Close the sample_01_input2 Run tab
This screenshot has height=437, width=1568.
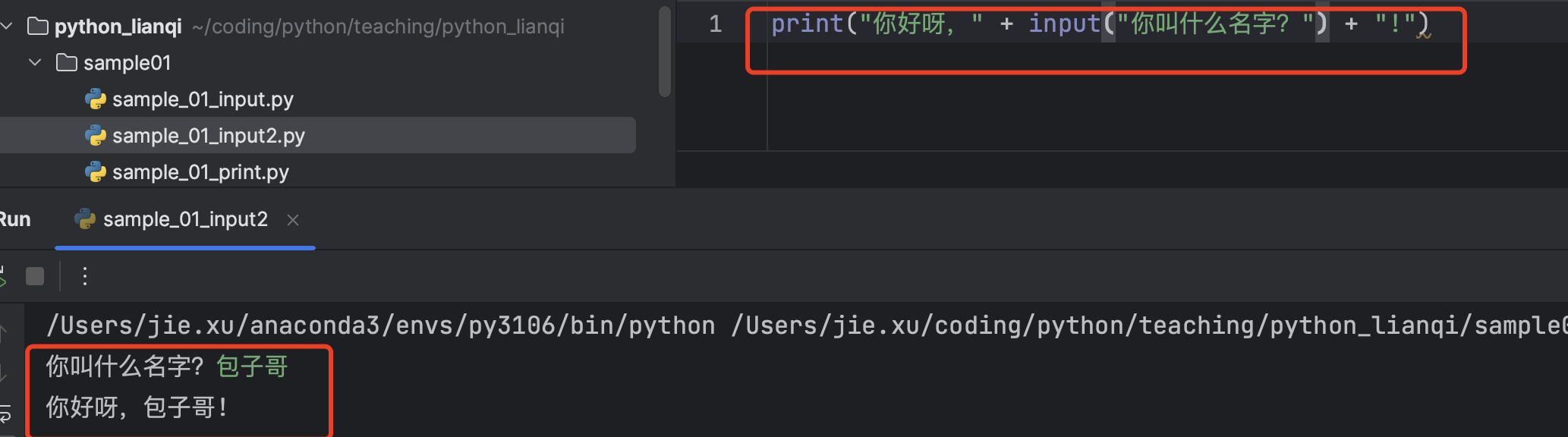(293, 220)
